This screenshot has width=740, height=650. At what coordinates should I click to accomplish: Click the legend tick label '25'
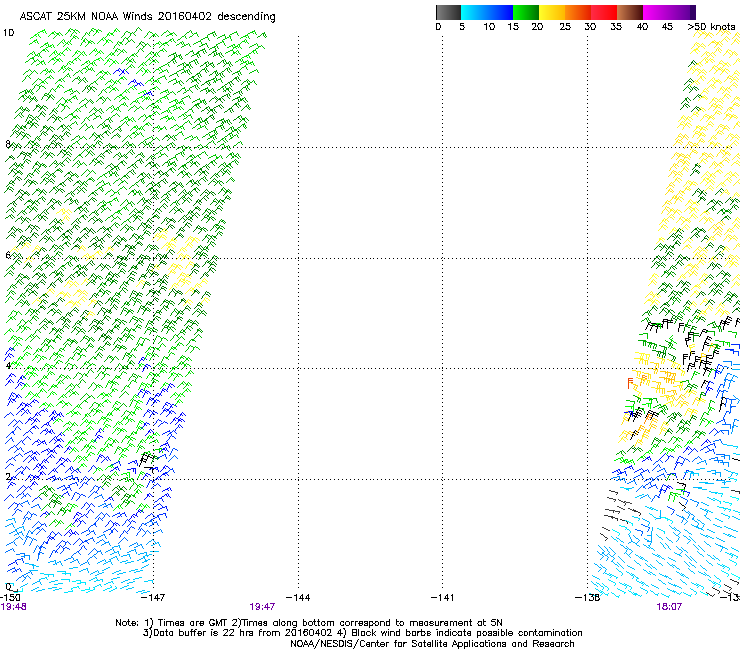[x=564, y=27]
